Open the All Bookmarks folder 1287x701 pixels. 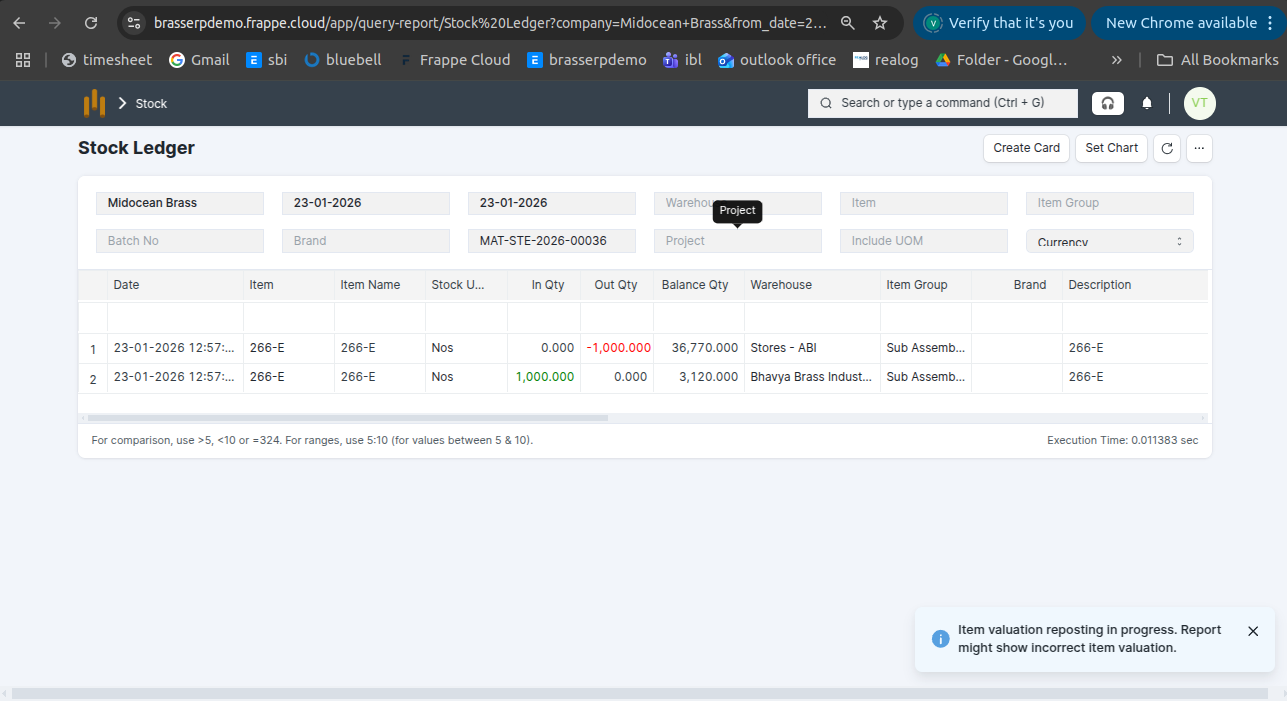click(1217, 60)
